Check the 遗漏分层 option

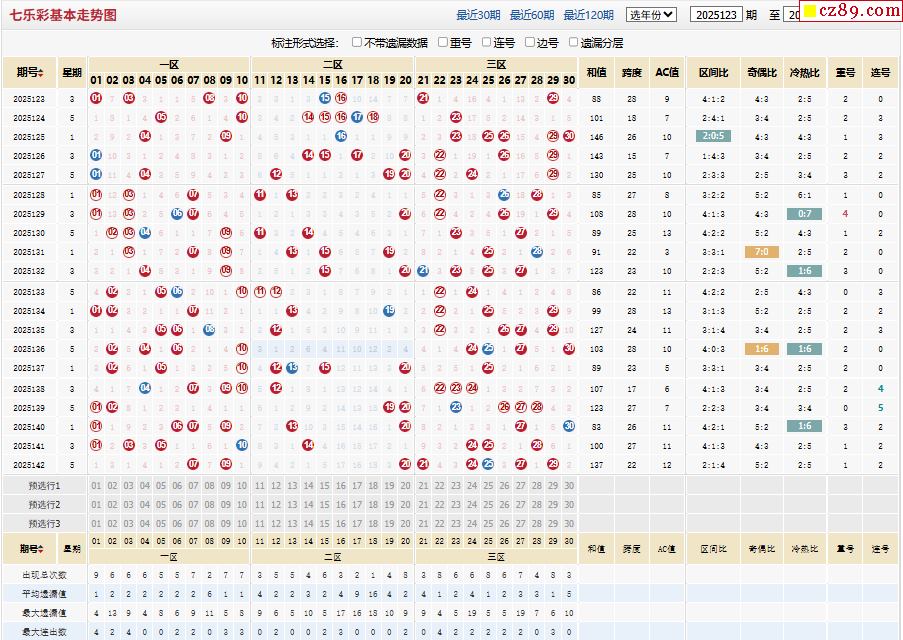574,42
